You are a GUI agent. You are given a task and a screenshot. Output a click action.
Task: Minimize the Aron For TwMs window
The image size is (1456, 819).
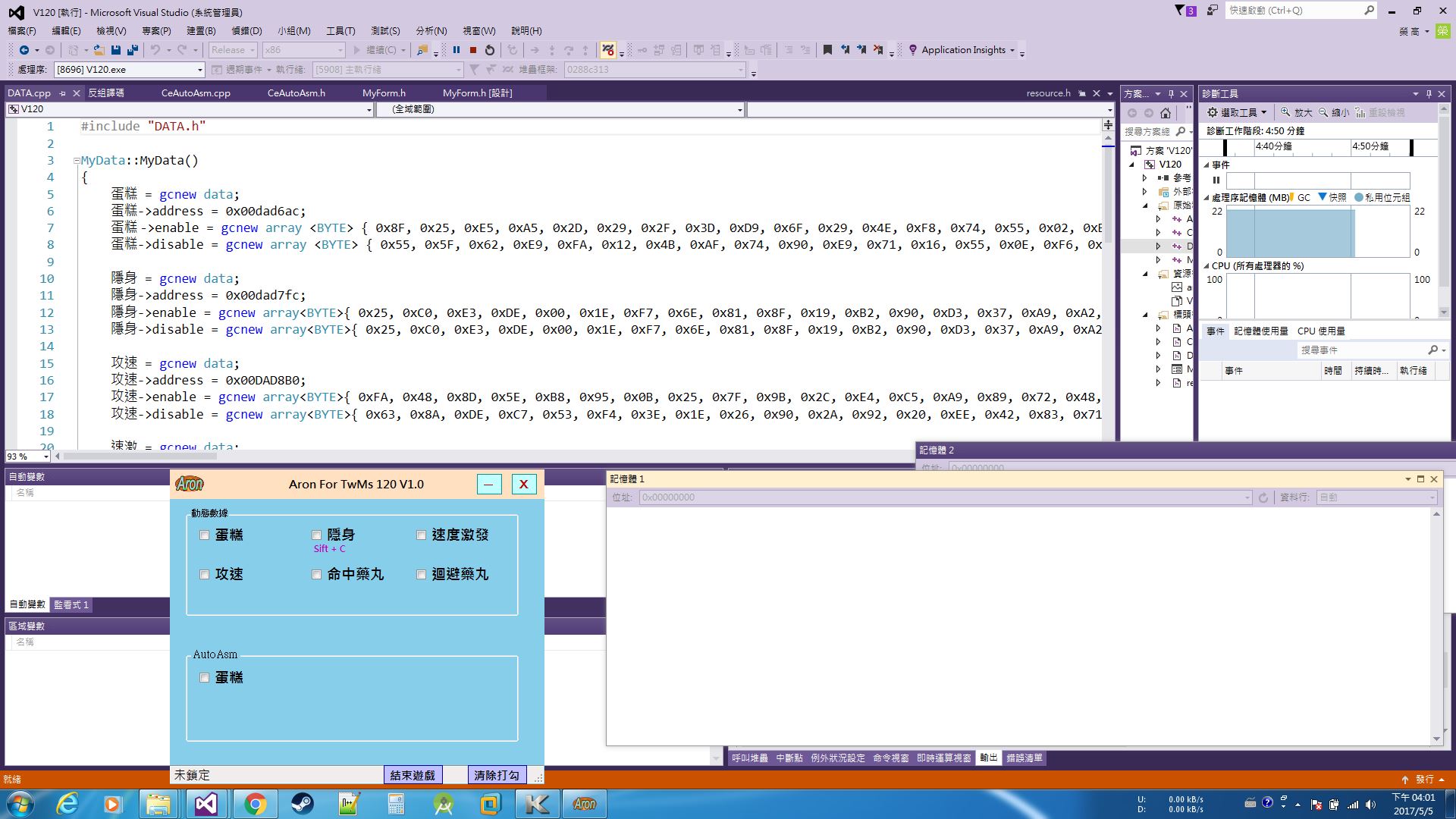point(489,485)
